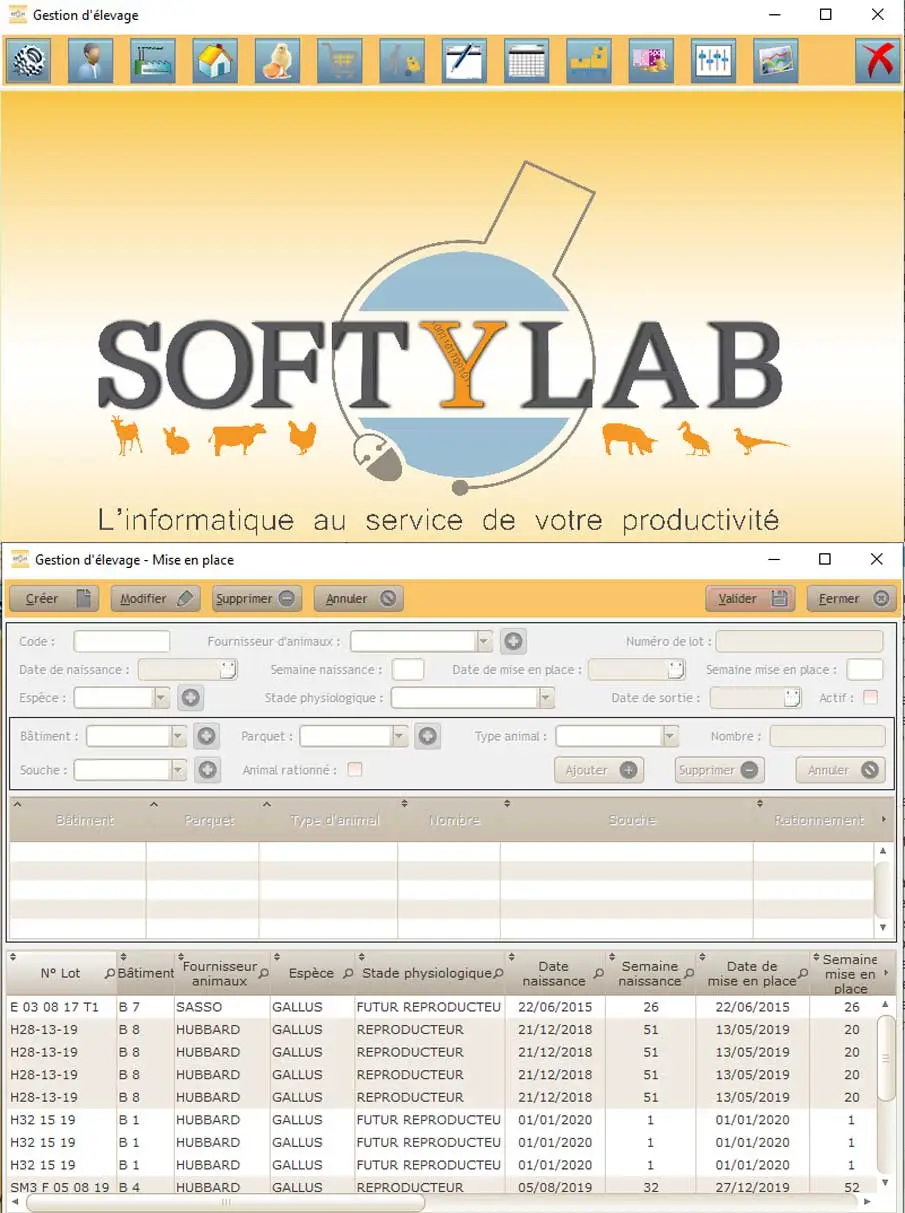Image resolution: width=905 pixels, height=1213 pixels.
Task: Click the plus icon beside the Espèce field
Action: point(190,698)
